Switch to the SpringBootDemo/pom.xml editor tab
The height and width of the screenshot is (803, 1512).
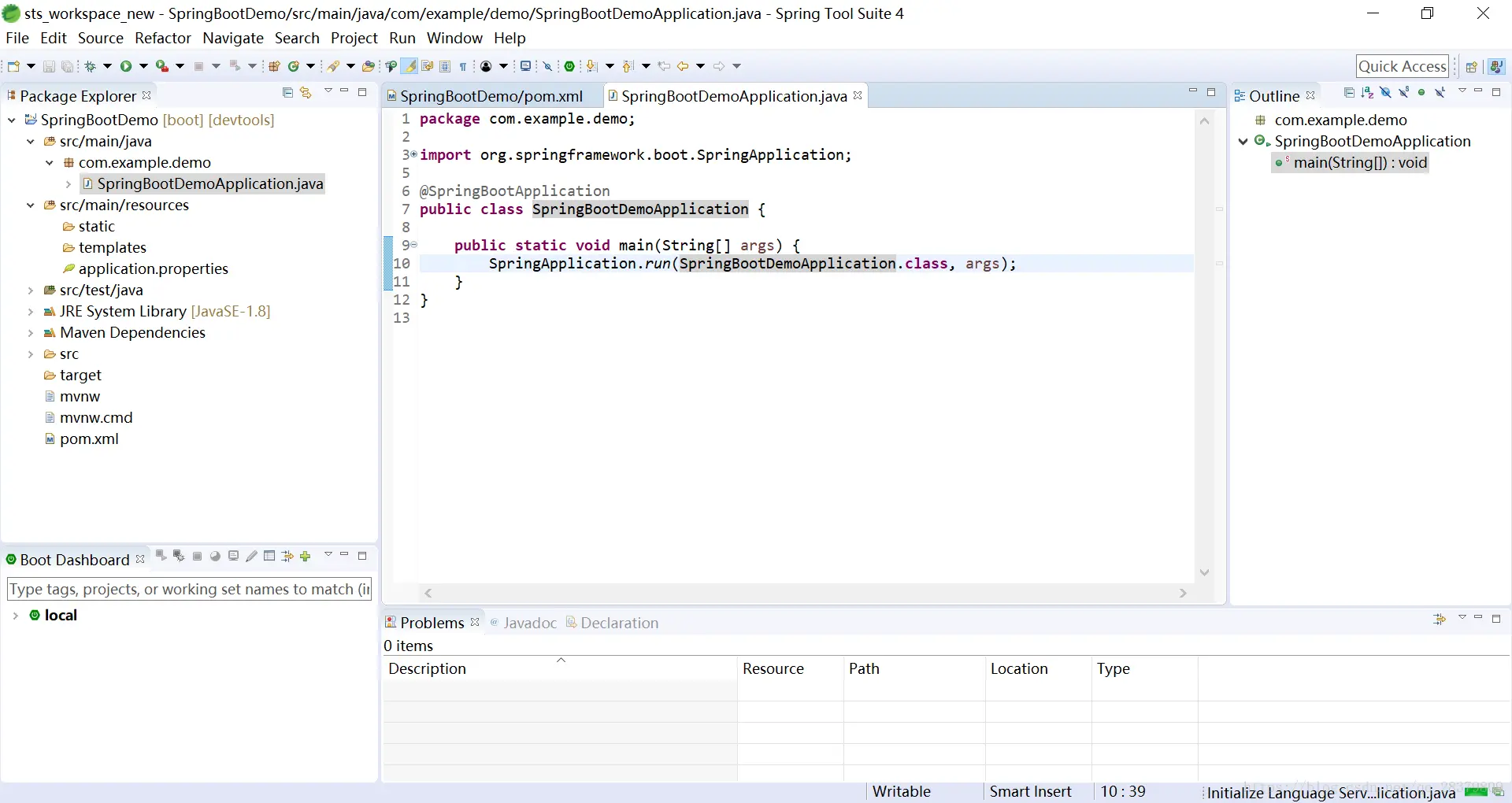(x=491, y=96)
